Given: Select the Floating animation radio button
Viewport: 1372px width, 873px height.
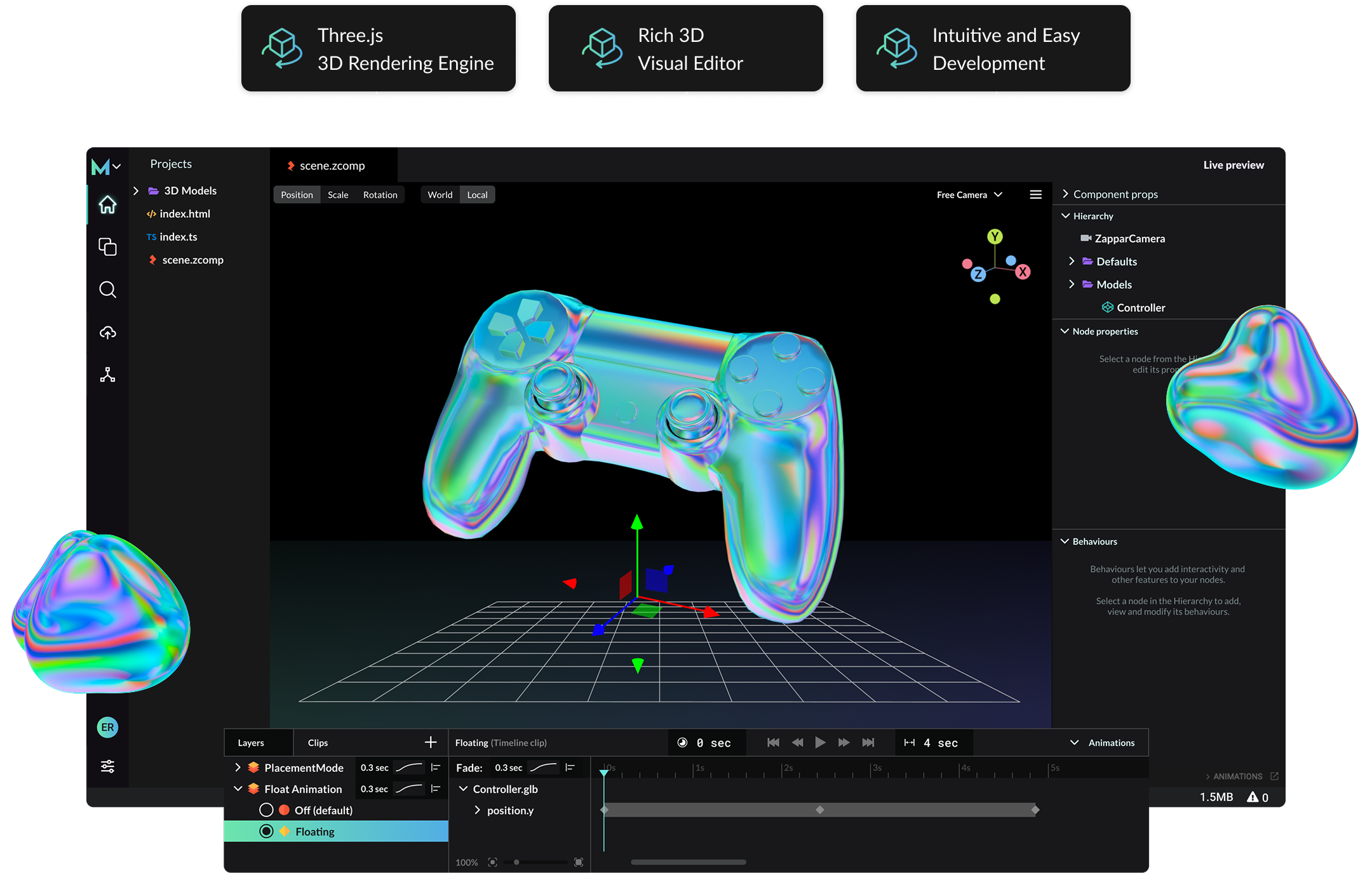Looking at the screenshot, I should click(266, 831).
